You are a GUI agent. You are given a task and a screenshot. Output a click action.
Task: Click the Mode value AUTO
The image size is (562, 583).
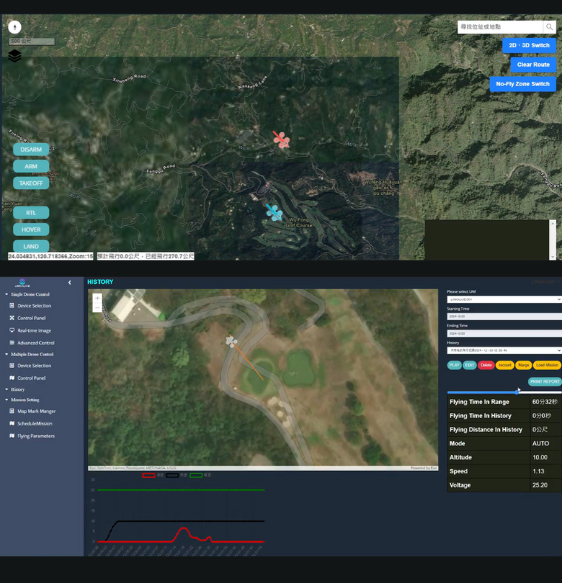coord(540,443)
